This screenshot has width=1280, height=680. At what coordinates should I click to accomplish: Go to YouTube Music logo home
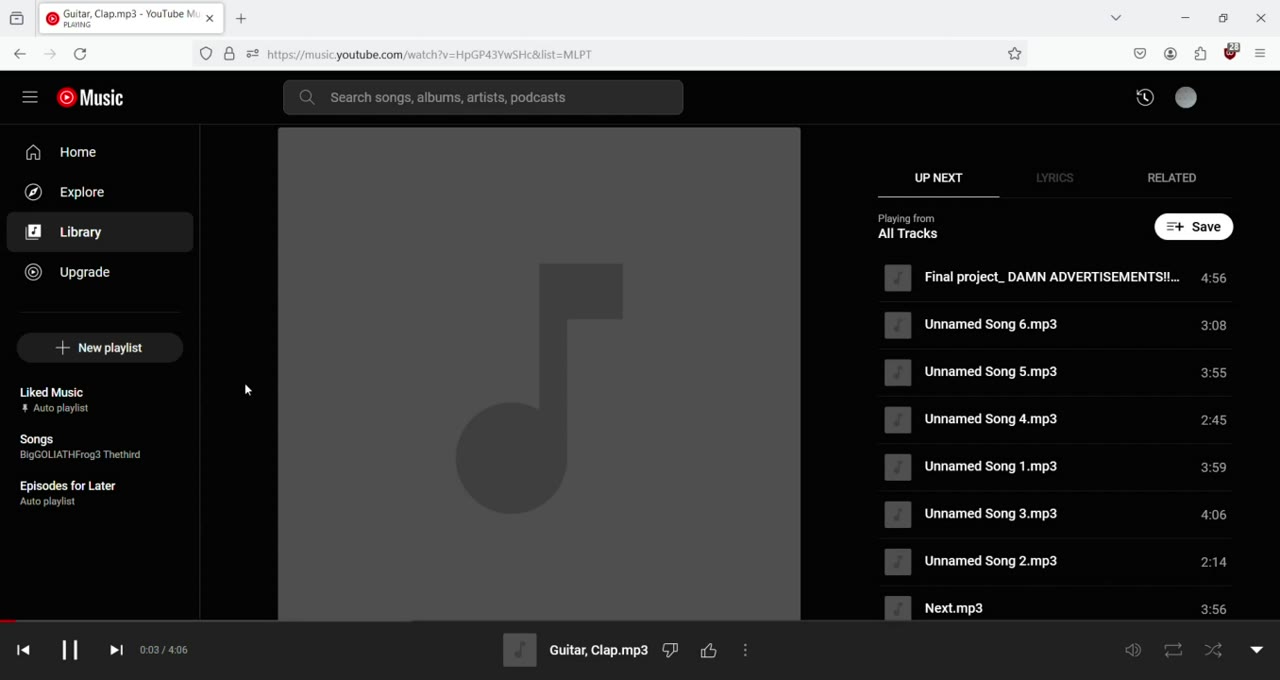[x=91, y=97]
